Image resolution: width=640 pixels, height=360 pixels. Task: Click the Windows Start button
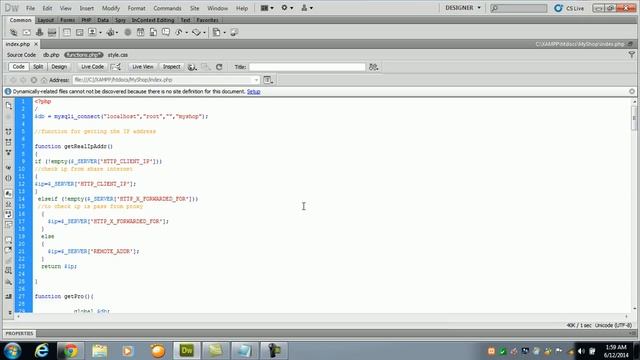13,351
